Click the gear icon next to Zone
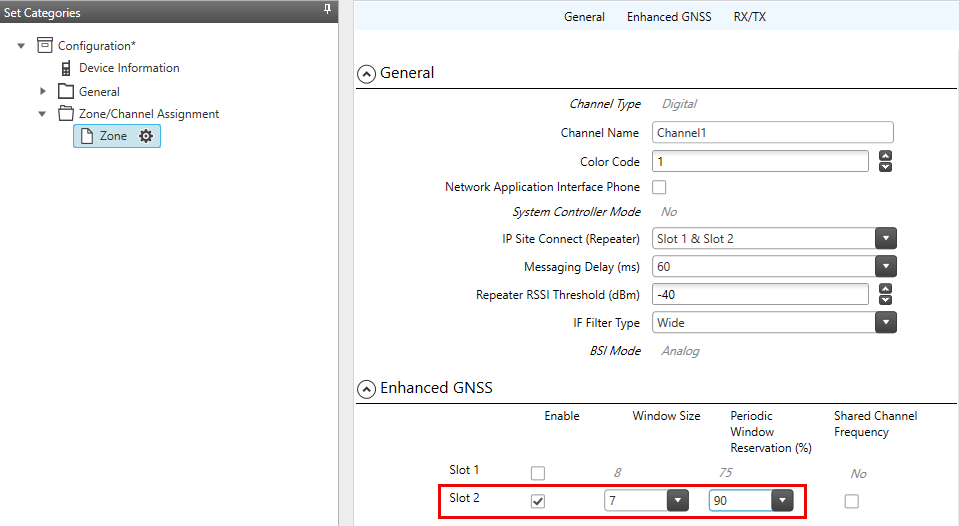This screenshot has height=526, width=959. point(146,136)
